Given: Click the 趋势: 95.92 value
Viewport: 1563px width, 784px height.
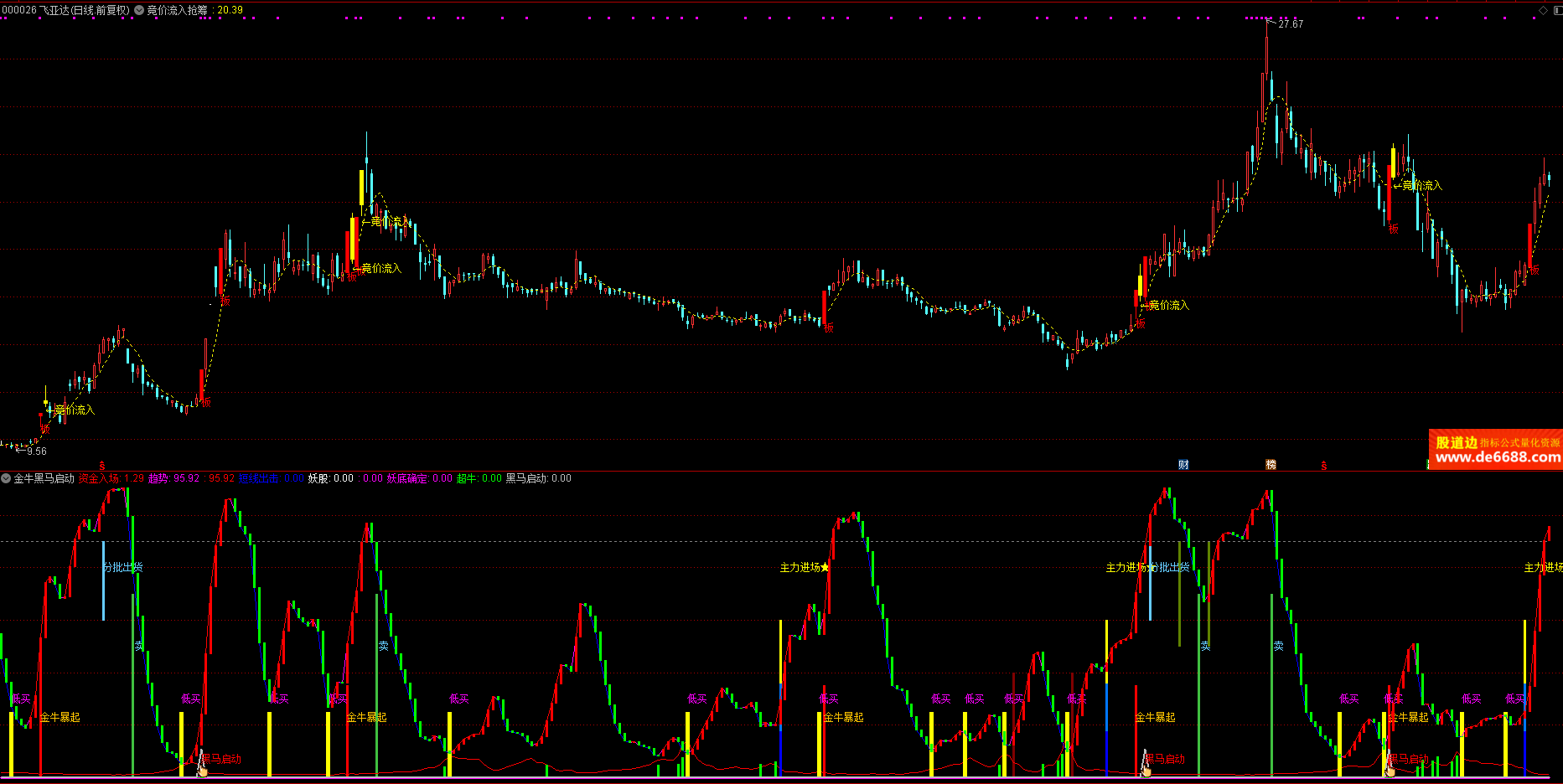Looking at the screenshot, I should (174, 478).
